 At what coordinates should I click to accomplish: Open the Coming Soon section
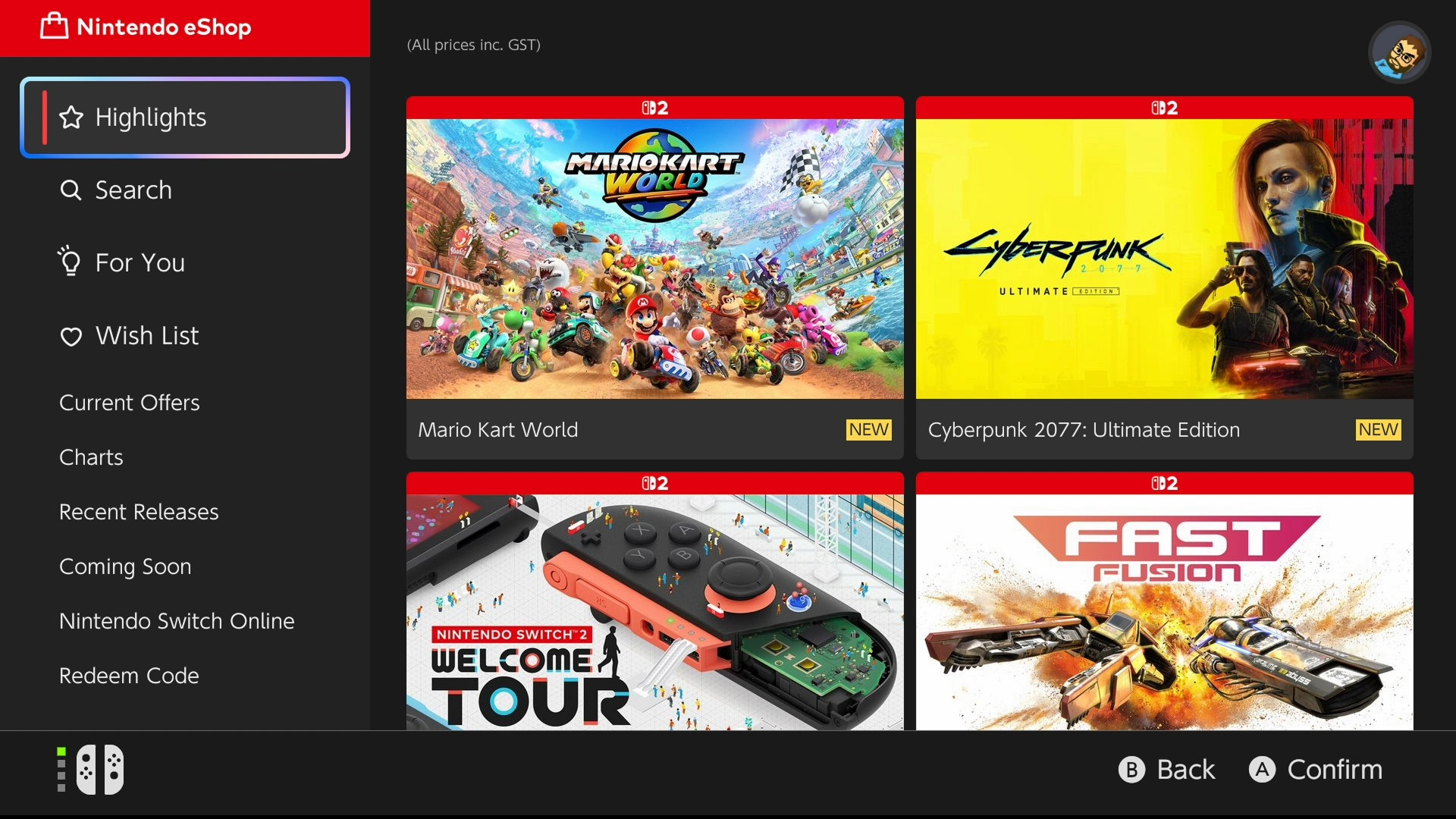125,566
